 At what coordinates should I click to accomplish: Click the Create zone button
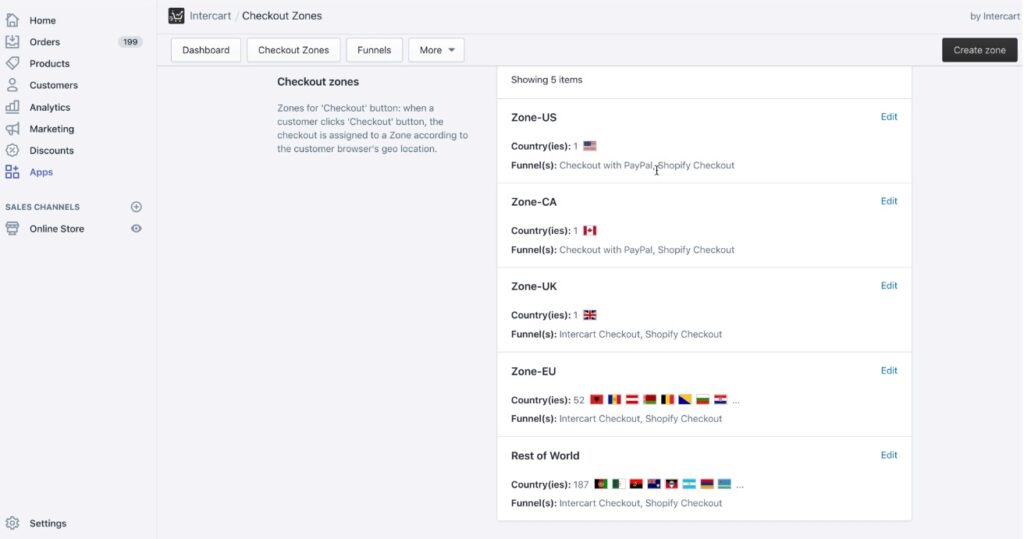pos(979,50)
